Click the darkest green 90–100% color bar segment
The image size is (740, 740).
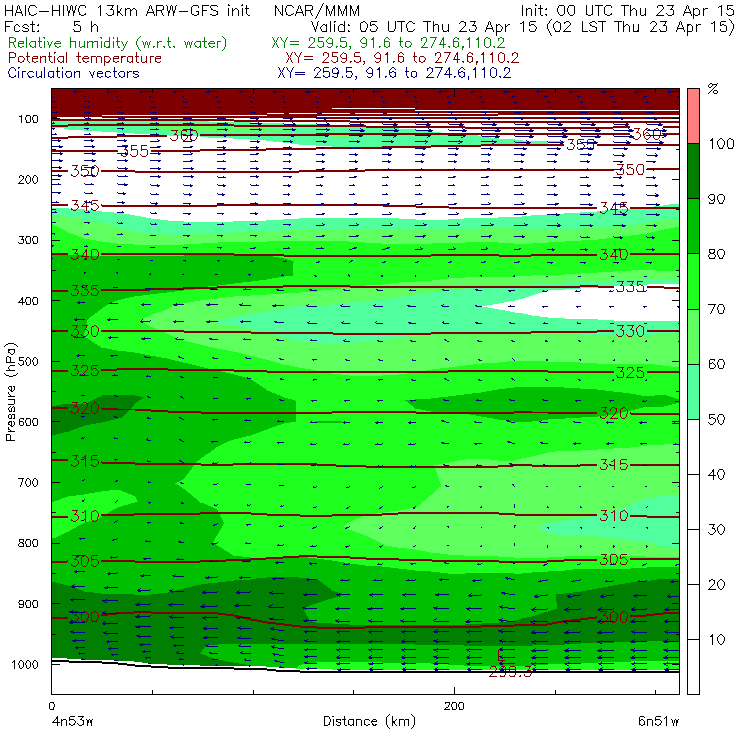pyautogui.click(x=693, y=171)
